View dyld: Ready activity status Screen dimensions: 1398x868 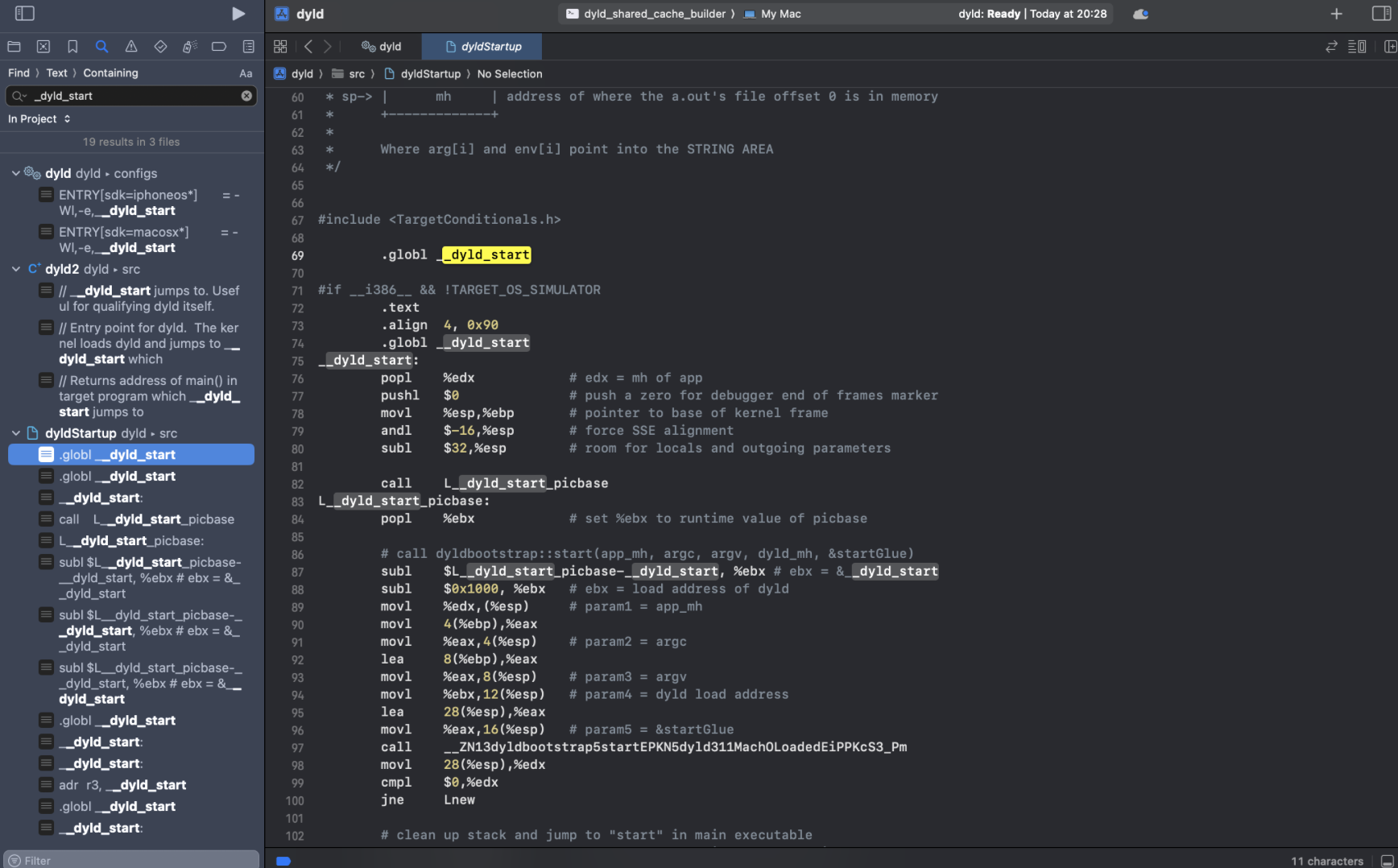coord(1032,14)
